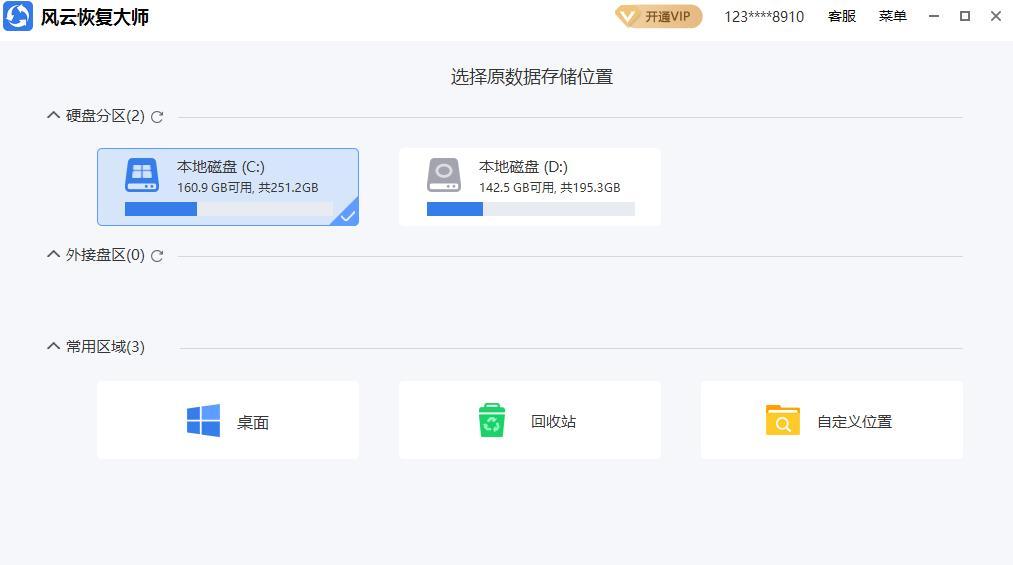Click the C: system drive icon
Screen dimensions: 1013x565
tap(141, 175)
